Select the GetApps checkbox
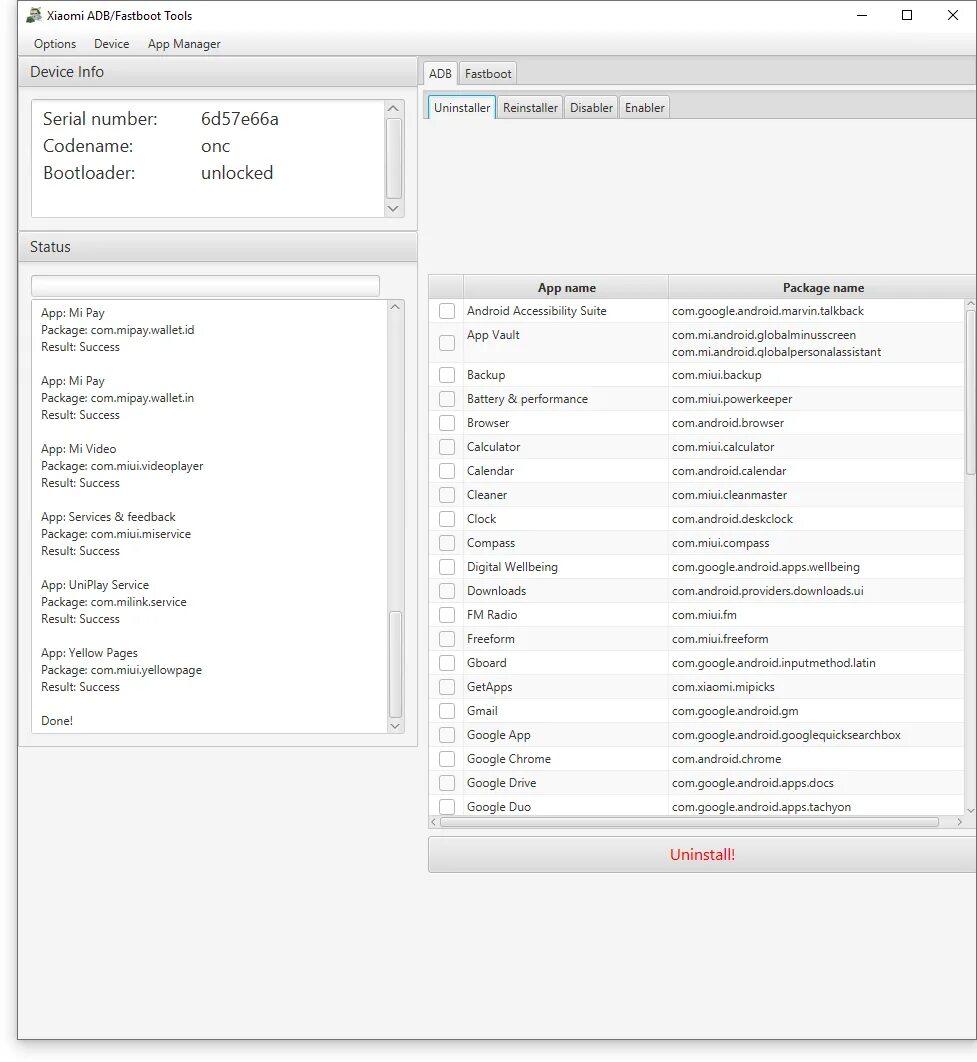 click(x=447, y=687)
